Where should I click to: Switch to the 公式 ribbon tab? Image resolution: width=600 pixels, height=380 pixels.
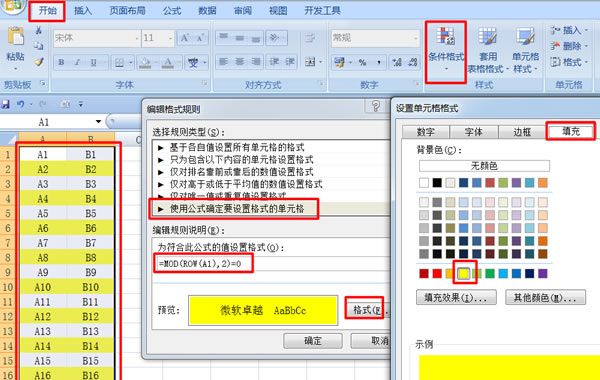[172, 10]
